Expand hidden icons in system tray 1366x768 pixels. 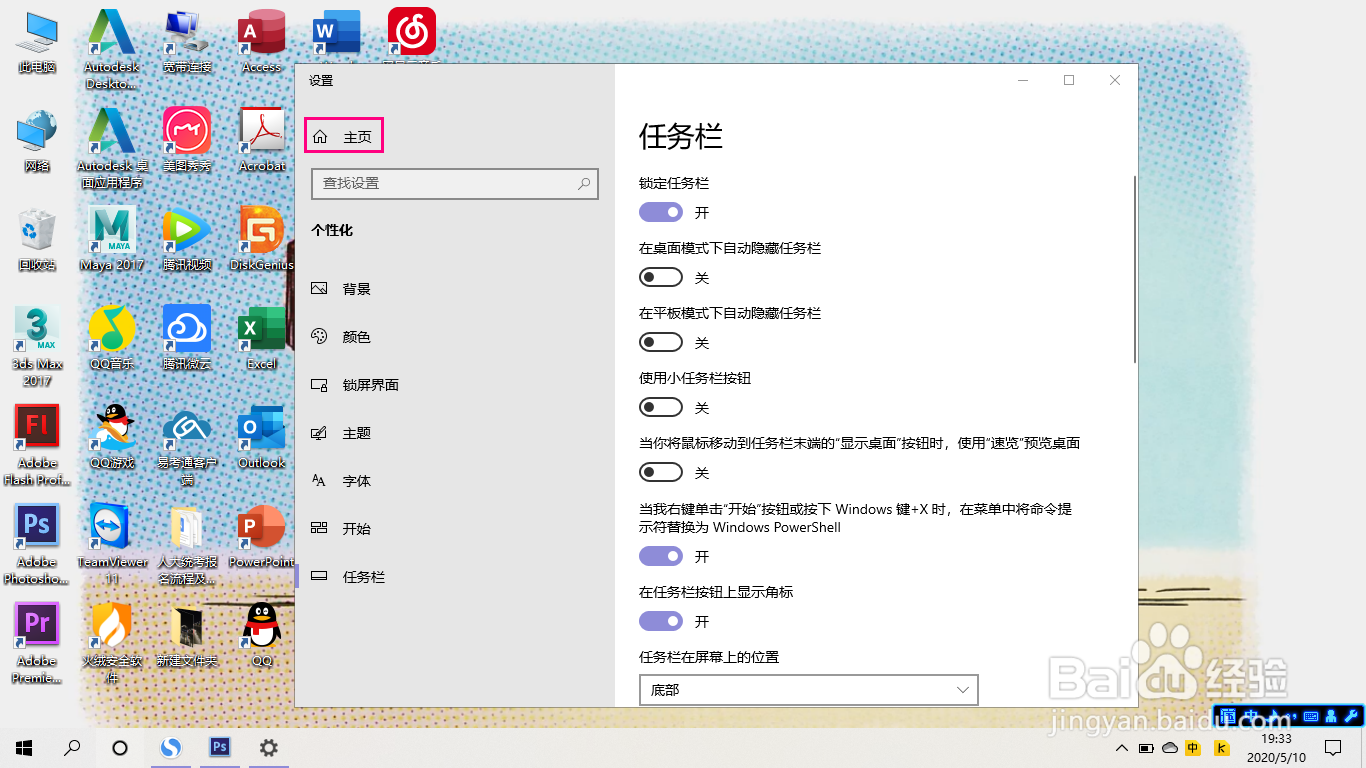pos(1121,747)
